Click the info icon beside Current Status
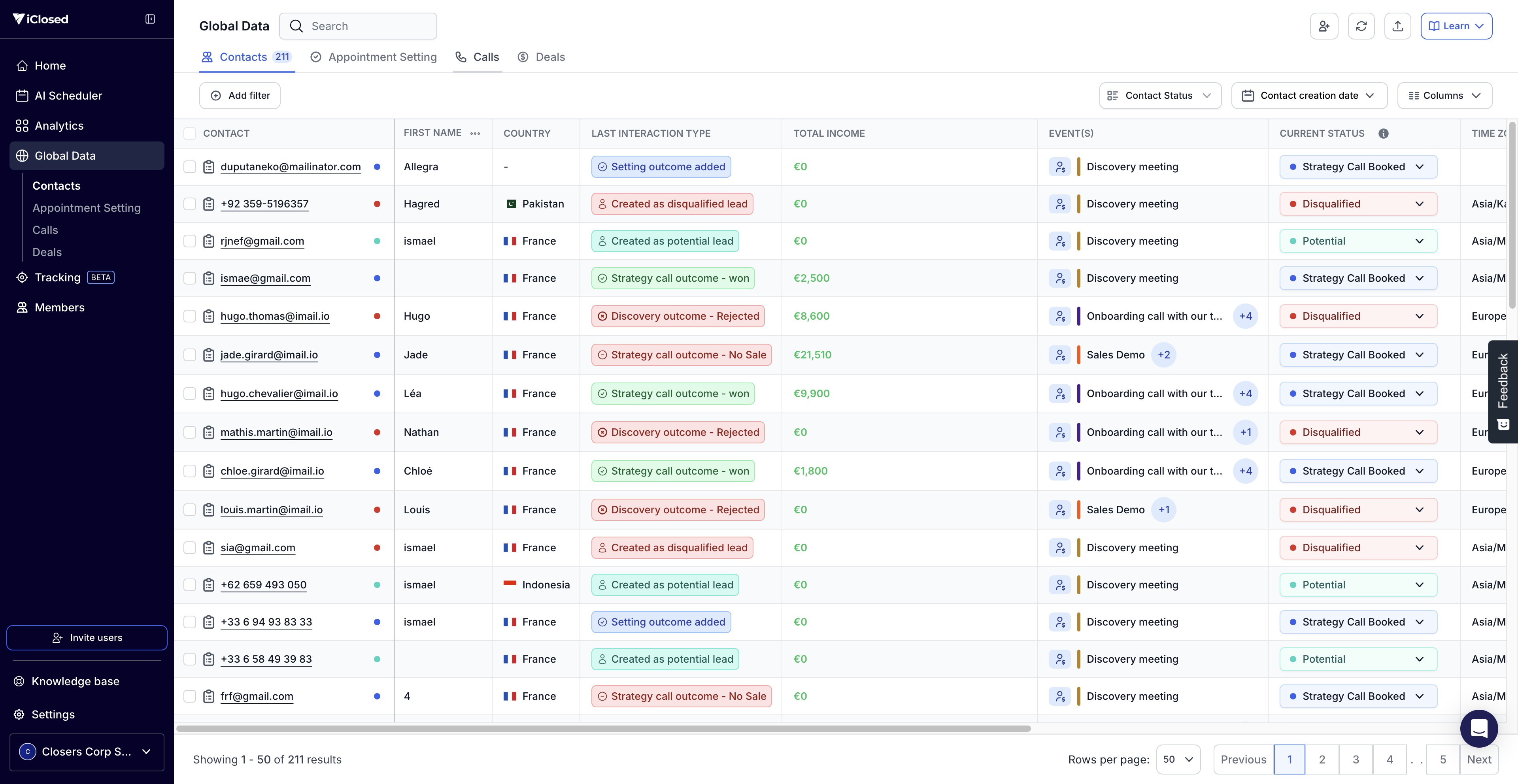Viewport: 1518px width, 784px height. pyautogui.click(x=1383, y=134)
